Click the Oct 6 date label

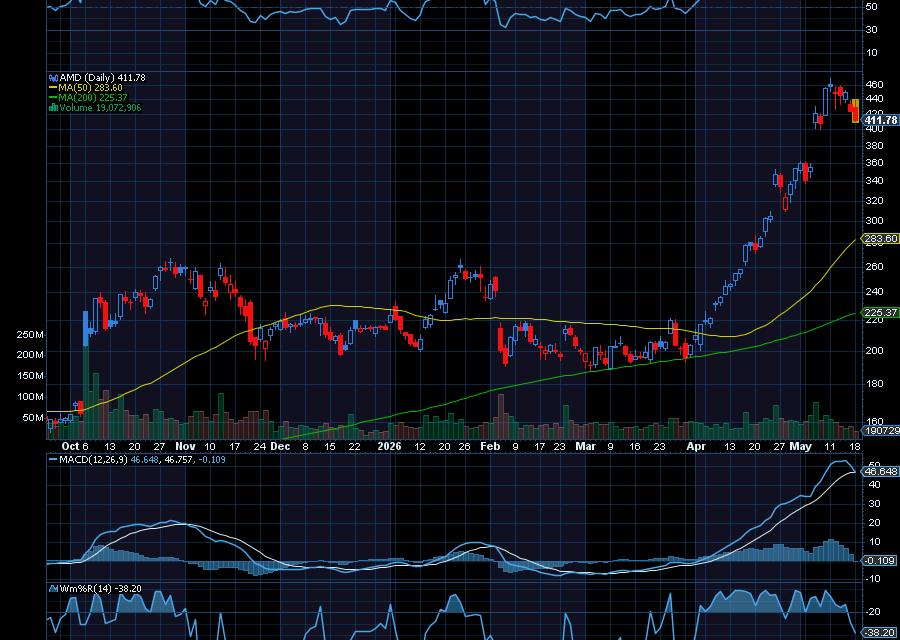pyautogui.click(x=75, y=447)
